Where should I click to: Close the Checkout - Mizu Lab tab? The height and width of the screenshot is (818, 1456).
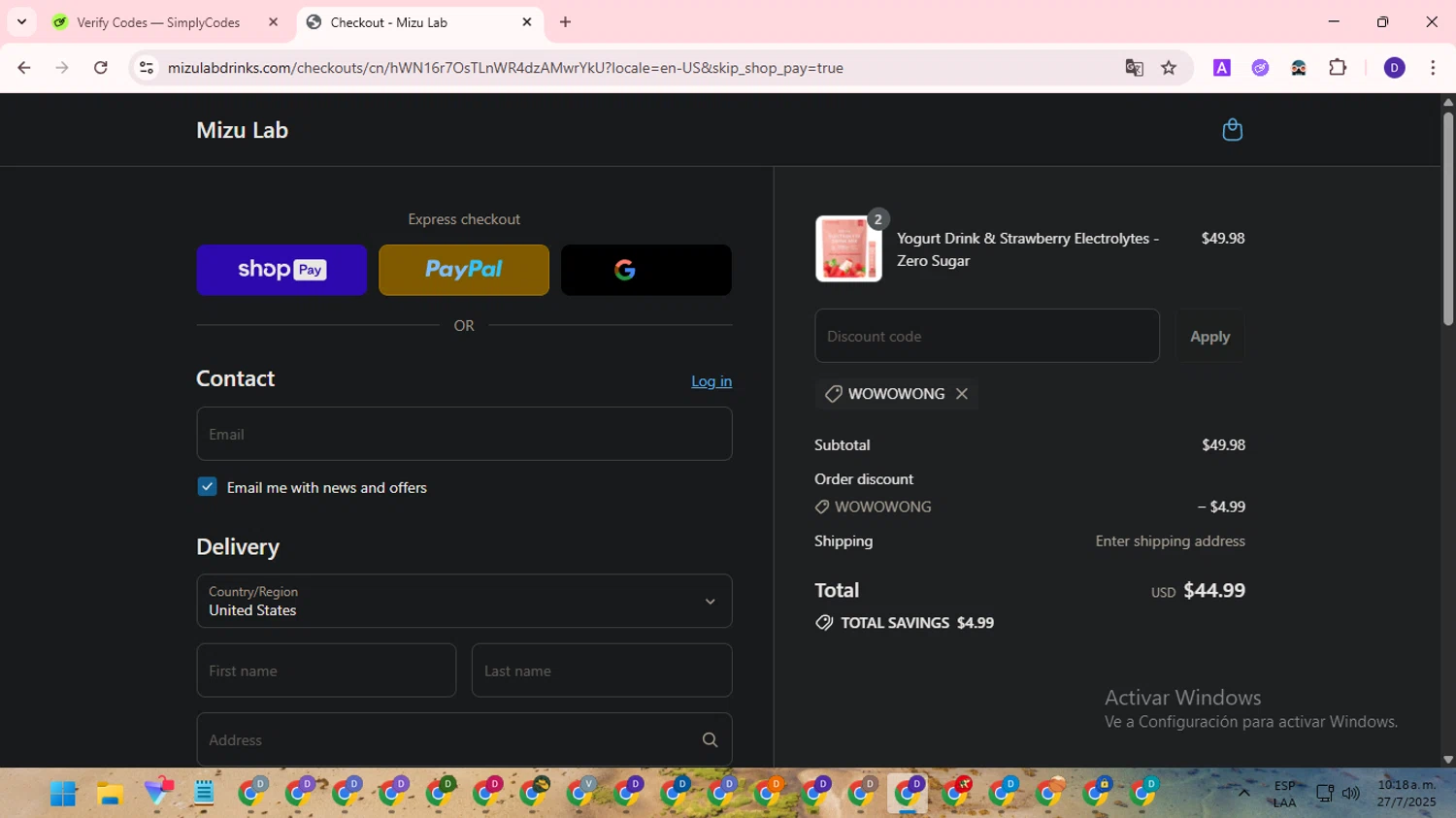[x=527, y=22]
